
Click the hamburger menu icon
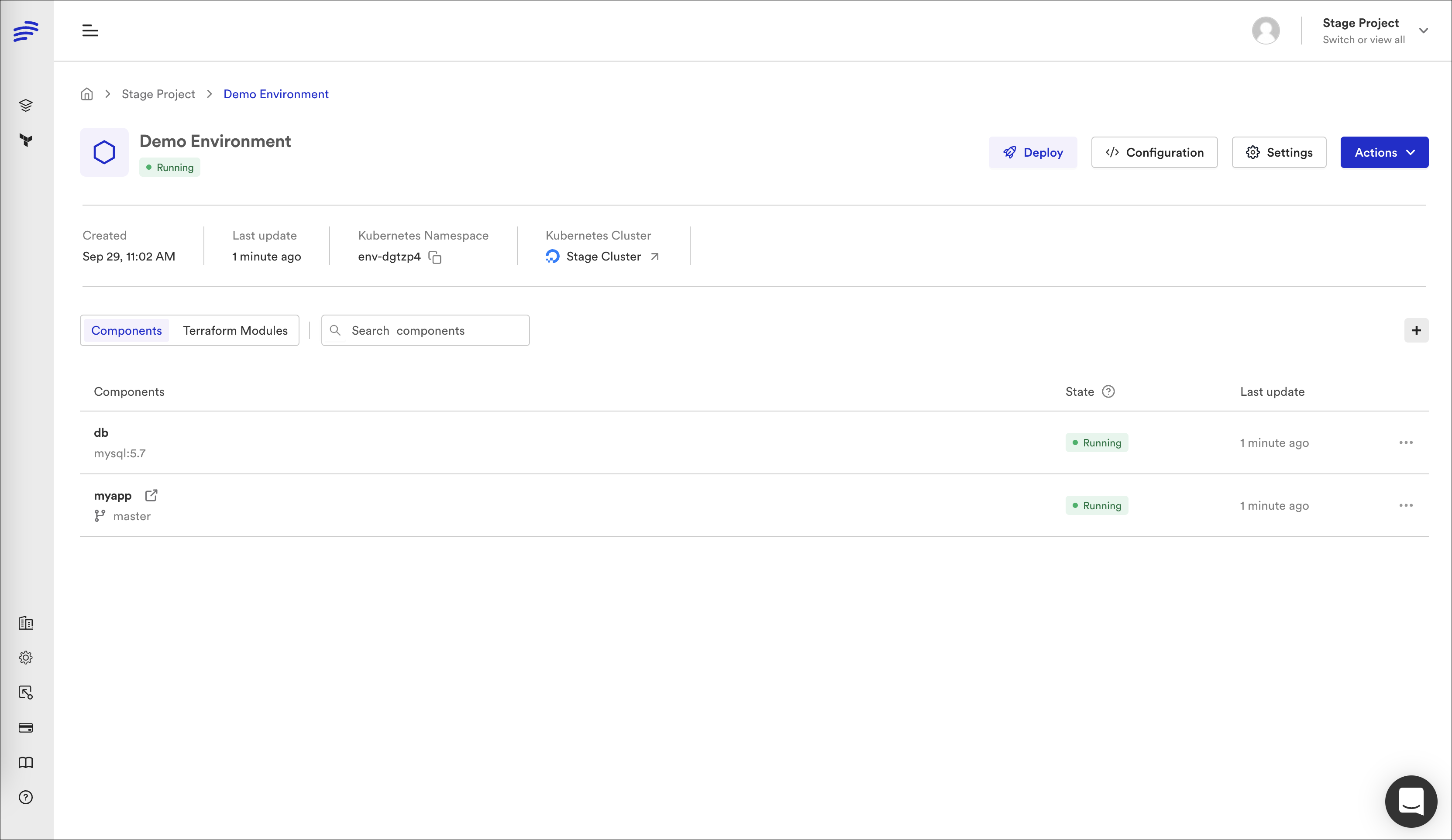[x=90, y=31]
